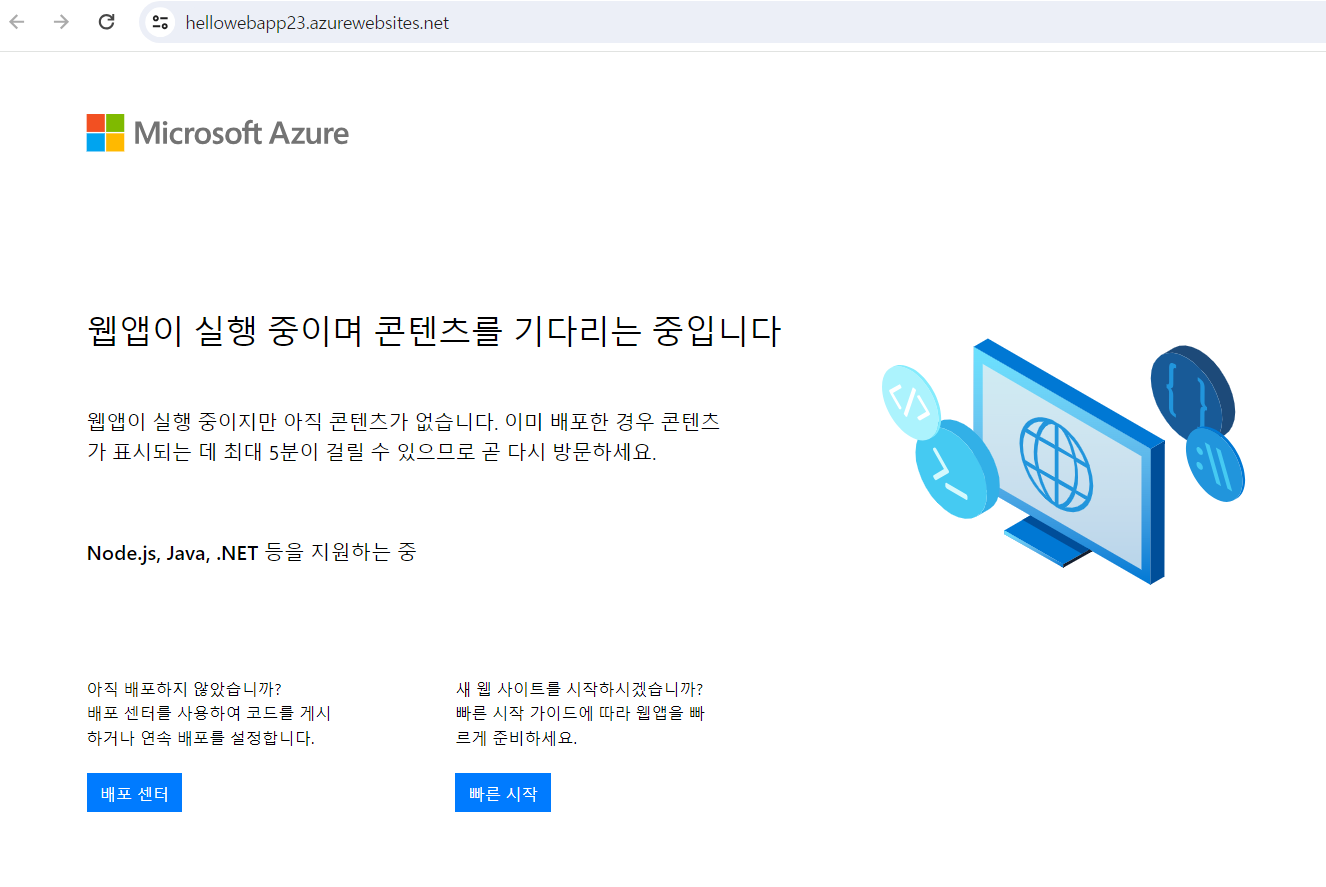Click the text 새 웹 사이트를 시작하시겠습니까?

[x=579, y=689]
